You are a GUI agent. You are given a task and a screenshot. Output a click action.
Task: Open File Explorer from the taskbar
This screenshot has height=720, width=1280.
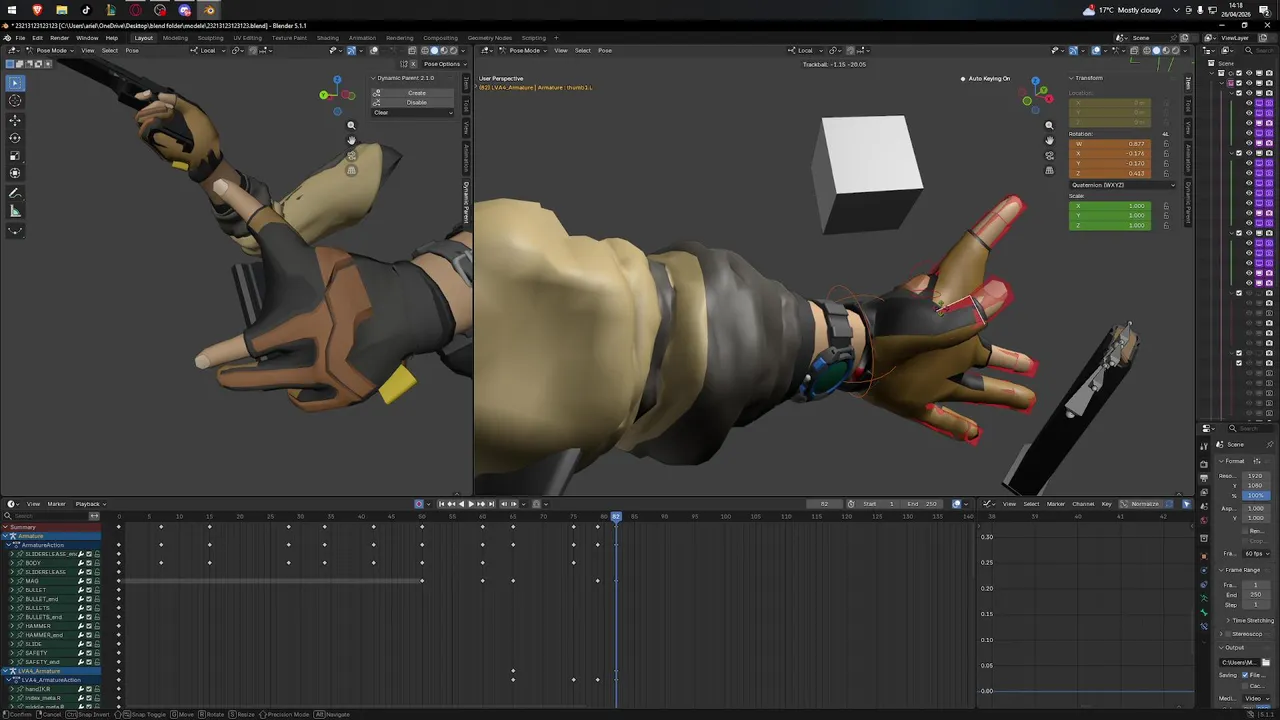pos(61,10)
